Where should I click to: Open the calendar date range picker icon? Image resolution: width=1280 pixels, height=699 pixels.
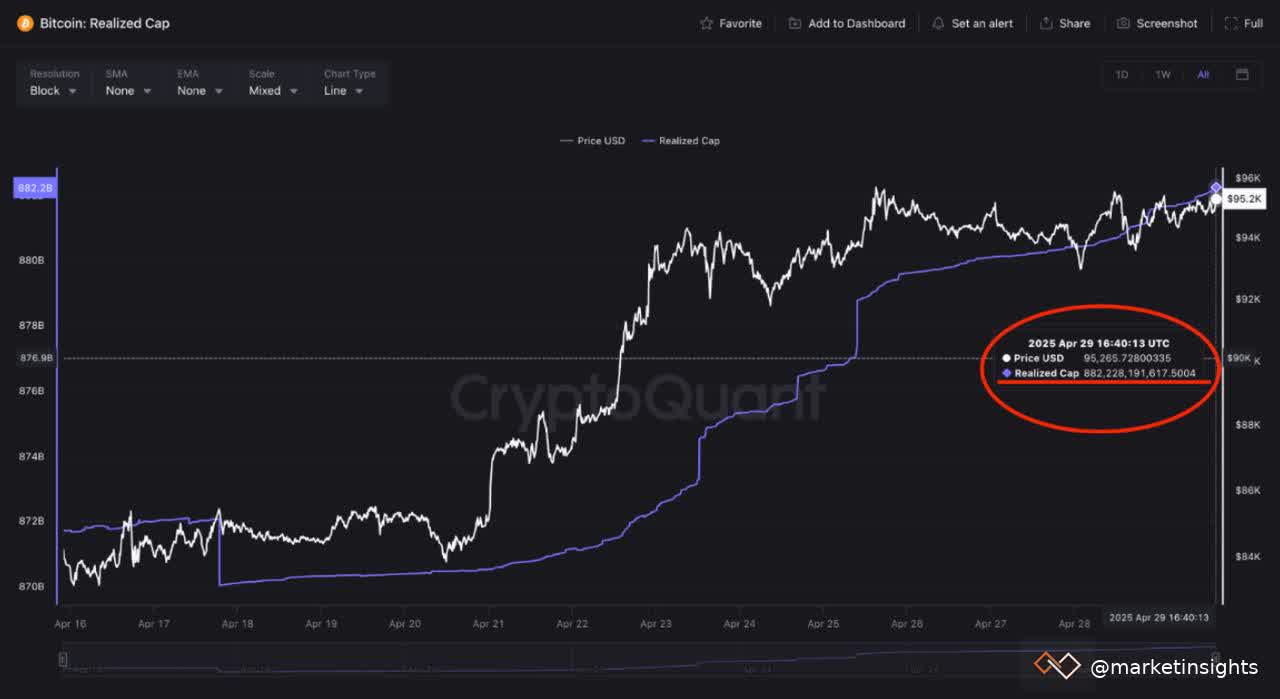[1242, 74]
